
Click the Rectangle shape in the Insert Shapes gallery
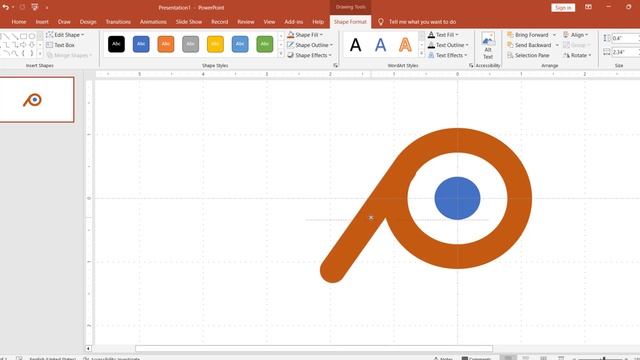[x=24, y=37]
